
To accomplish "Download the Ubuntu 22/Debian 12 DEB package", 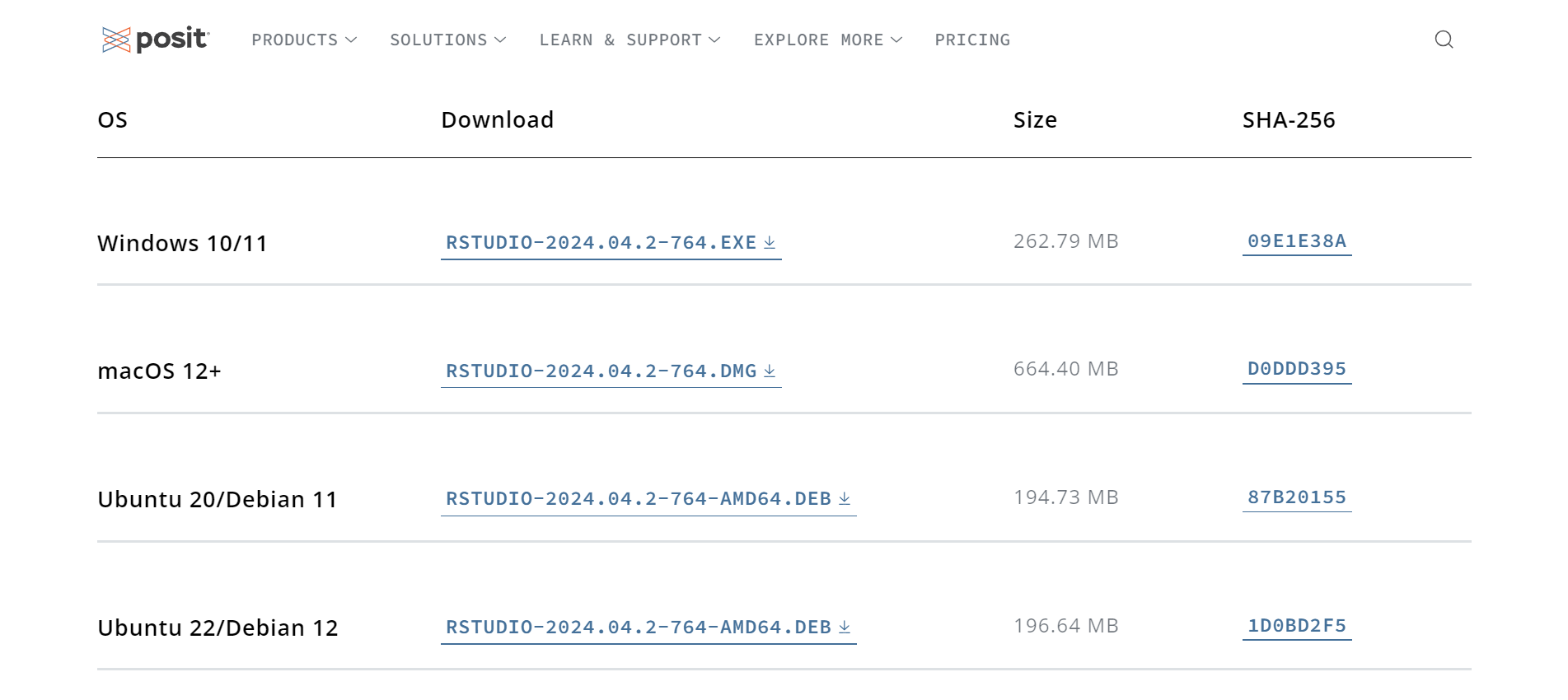I will coord(648,628).
